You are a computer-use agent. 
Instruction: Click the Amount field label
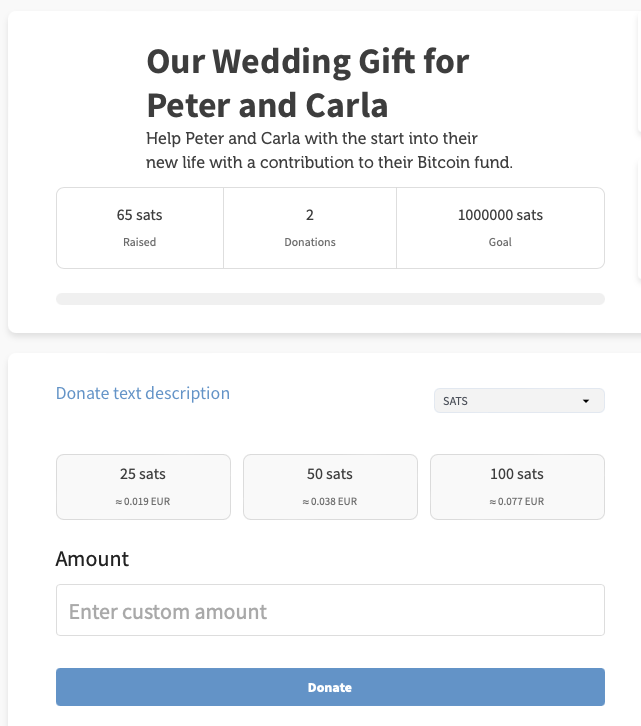pyautogui.click(x=92, y=559)
